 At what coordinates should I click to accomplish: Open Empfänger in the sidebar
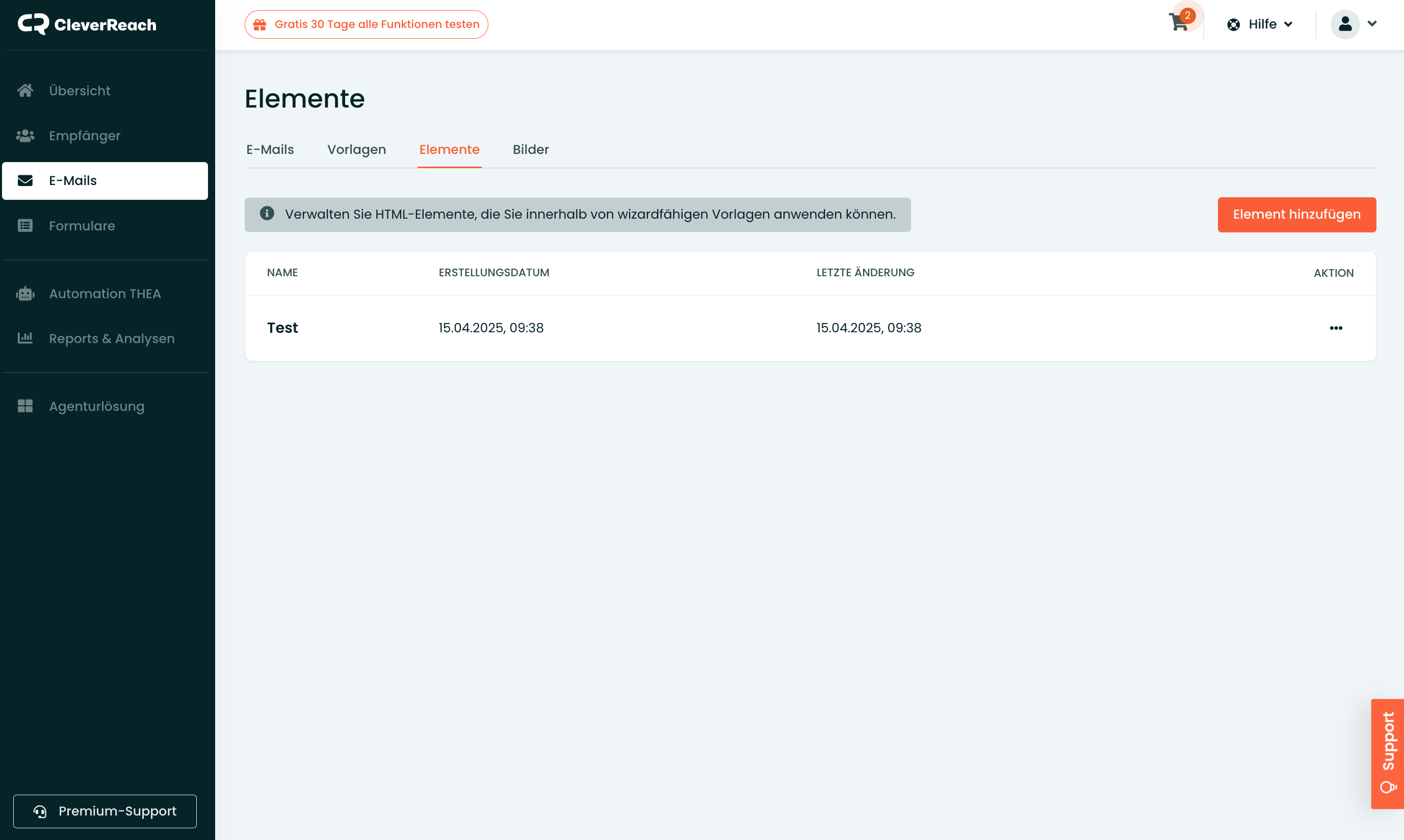[106, 136]
